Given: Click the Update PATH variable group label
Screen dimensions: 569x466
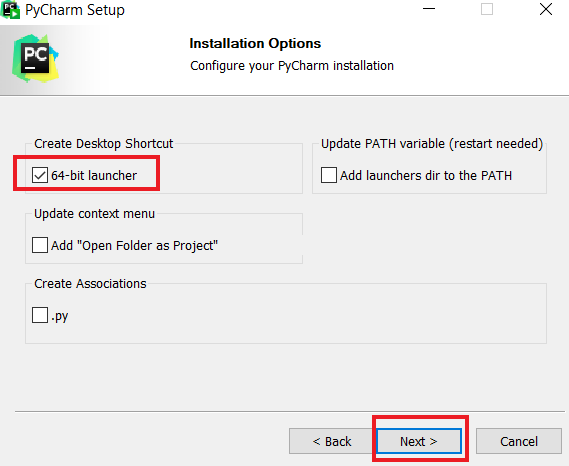Looking at the screenshot, I should click(432, 144).
